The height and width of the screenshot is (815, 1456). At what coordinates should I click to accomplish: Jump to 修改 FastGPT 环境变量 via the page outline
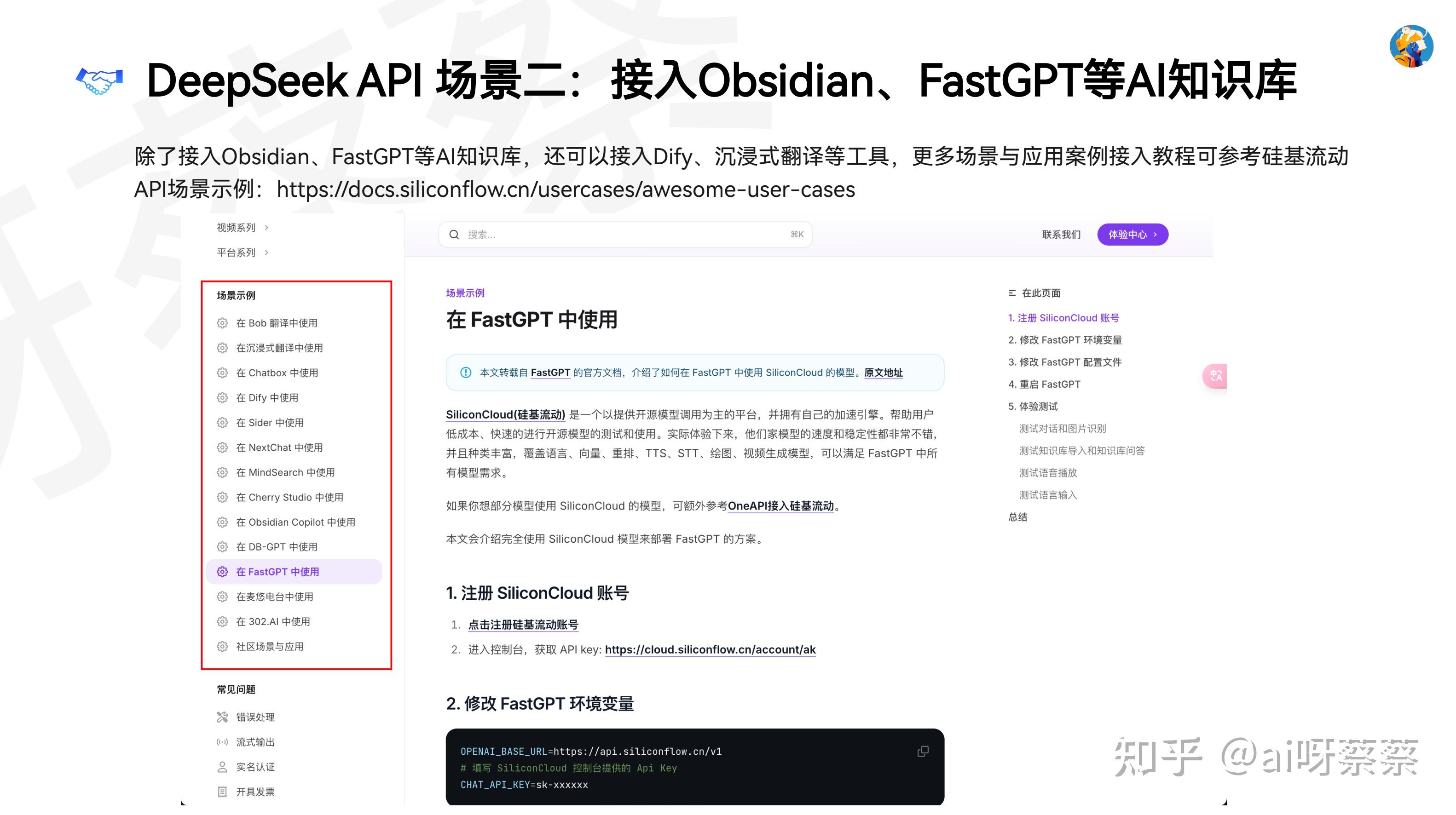point(1066,339)
